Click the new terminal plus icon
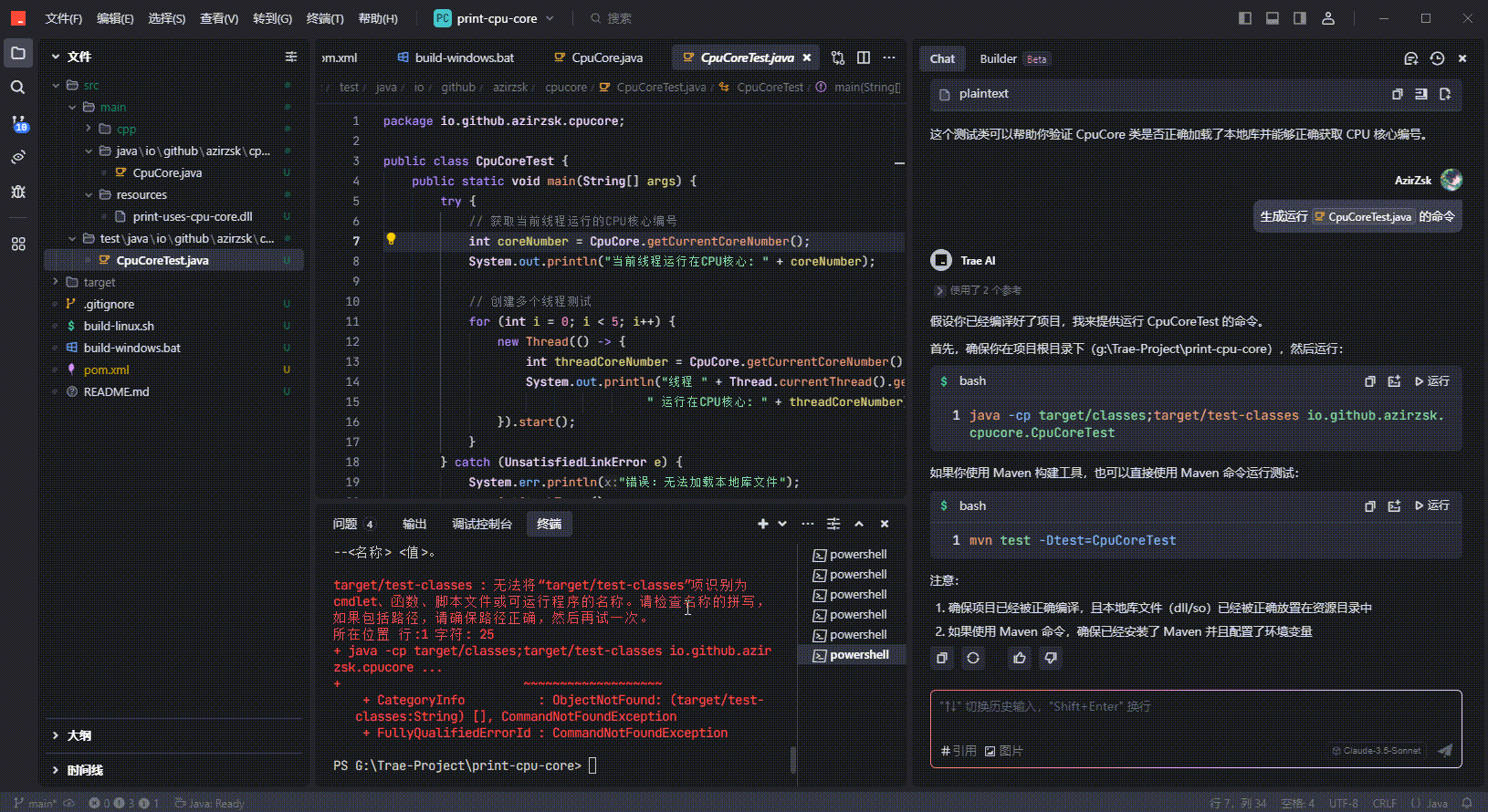This screenshot has width=1488, height=812. coord(763,524)
